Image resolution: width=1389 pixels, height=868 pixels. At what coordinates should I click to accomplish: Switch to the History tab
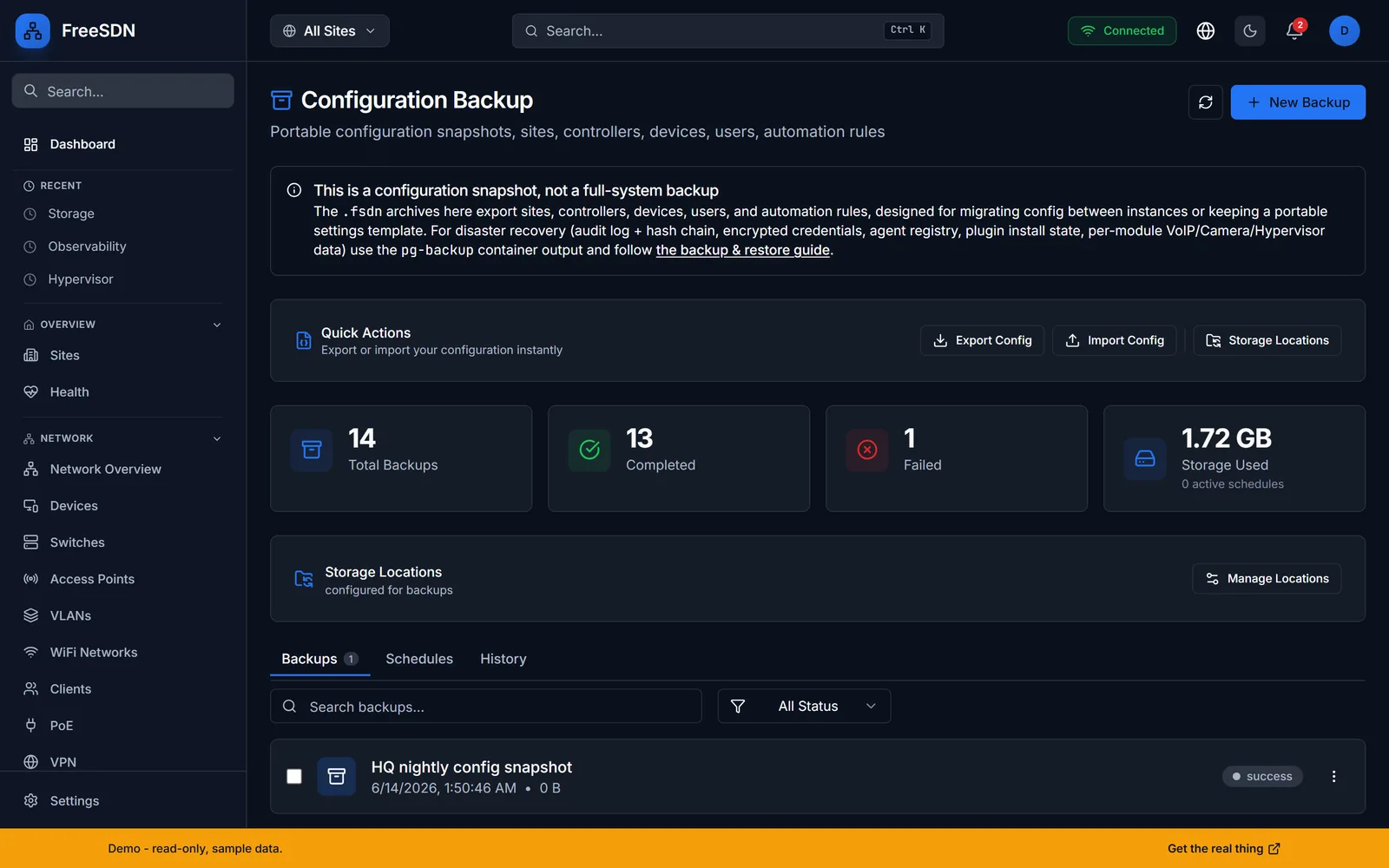pos(504,659)
